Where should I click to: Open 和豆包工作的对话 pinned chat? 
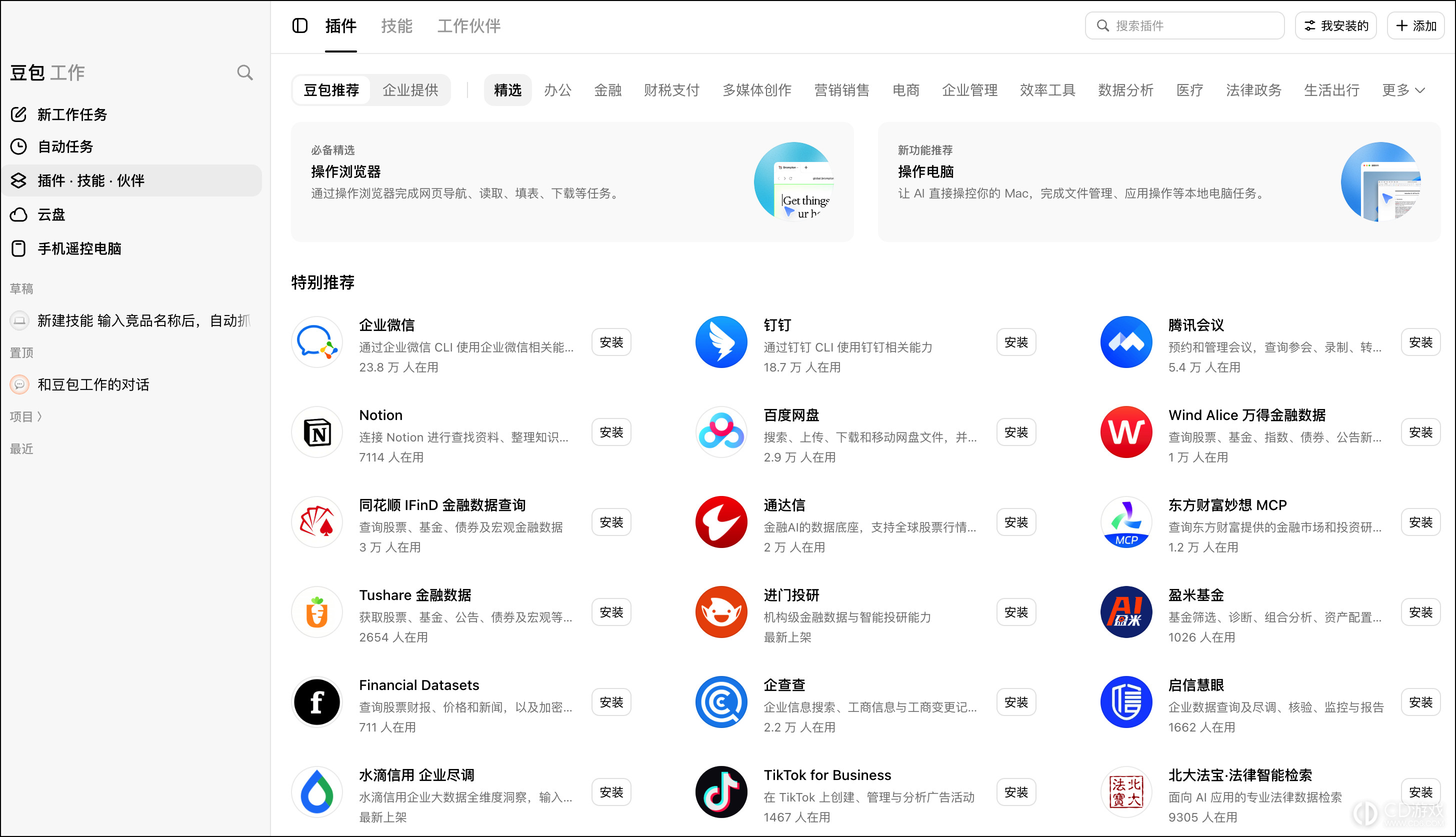point(131,384)
